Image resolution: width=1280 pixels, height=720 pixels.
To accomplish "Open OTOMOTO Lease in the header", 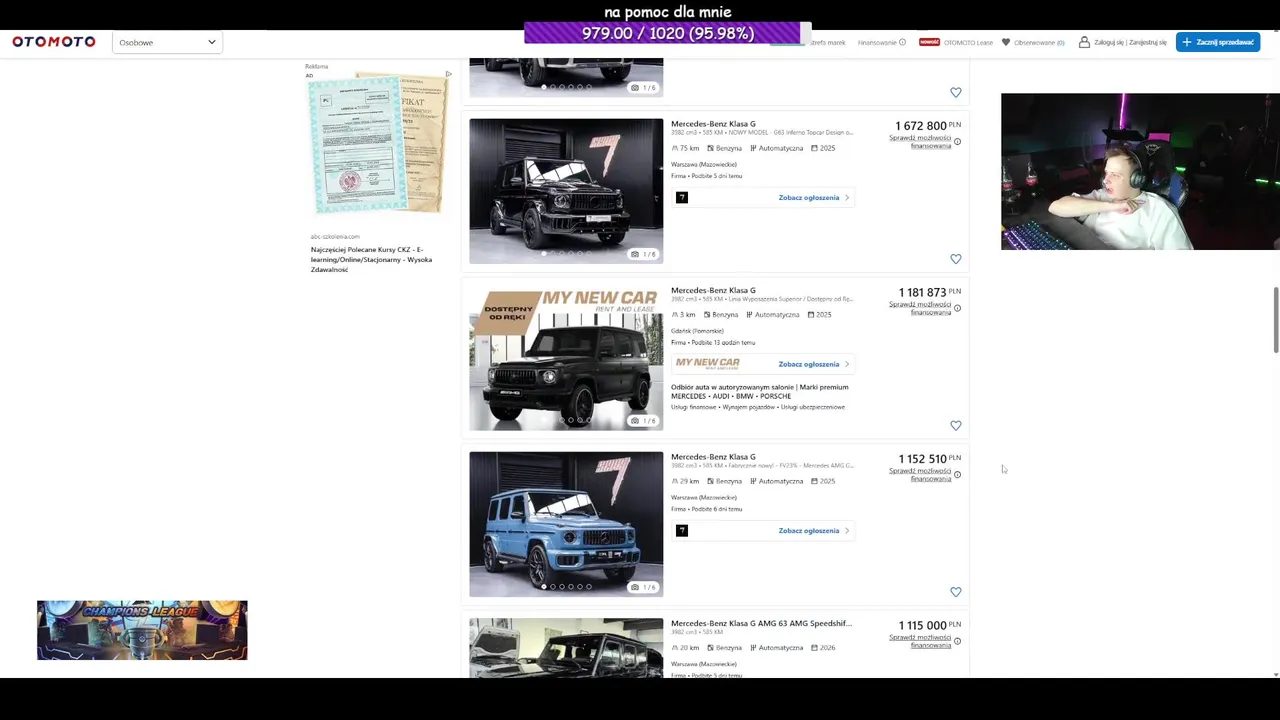I will click(x=968, y=42).
